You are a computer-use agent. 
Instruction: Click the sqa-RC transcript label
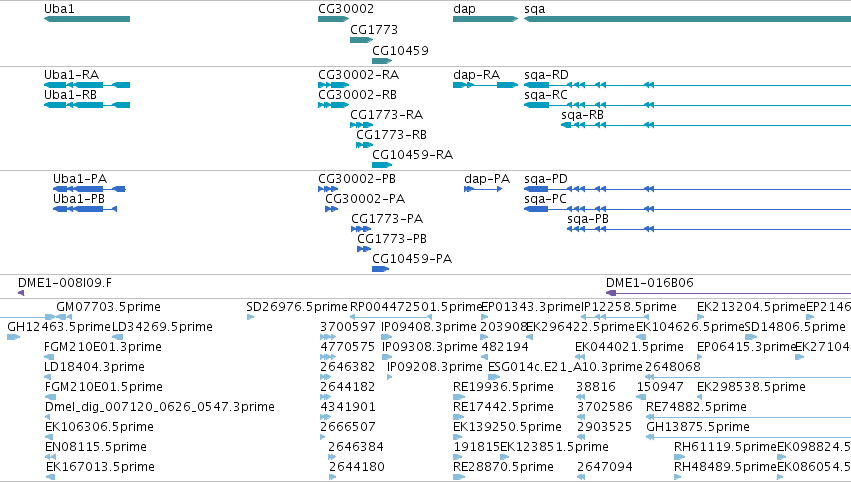[x=545, y=95]
